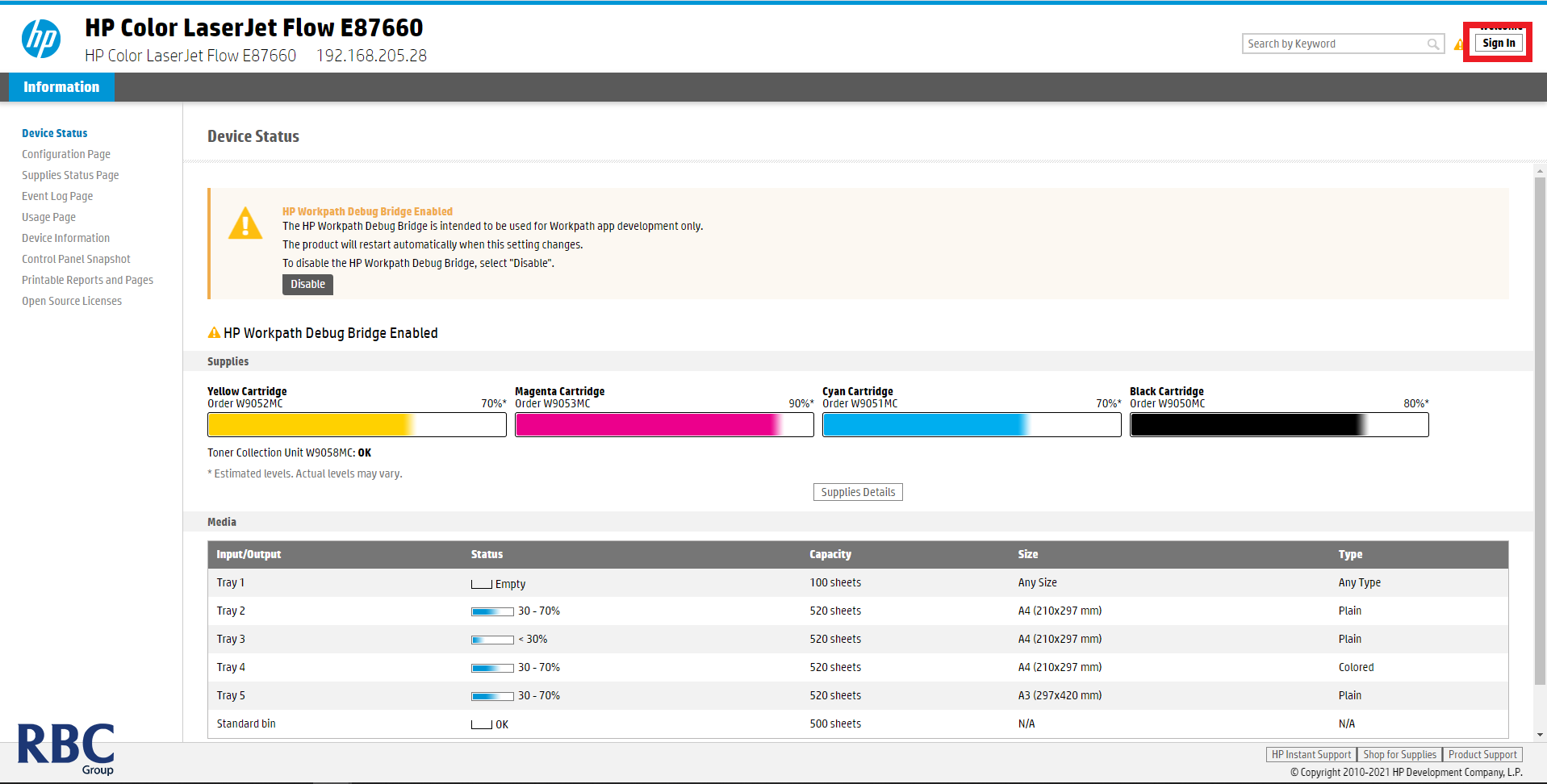Open Configuration Page from sidebar

click(66, 154)
